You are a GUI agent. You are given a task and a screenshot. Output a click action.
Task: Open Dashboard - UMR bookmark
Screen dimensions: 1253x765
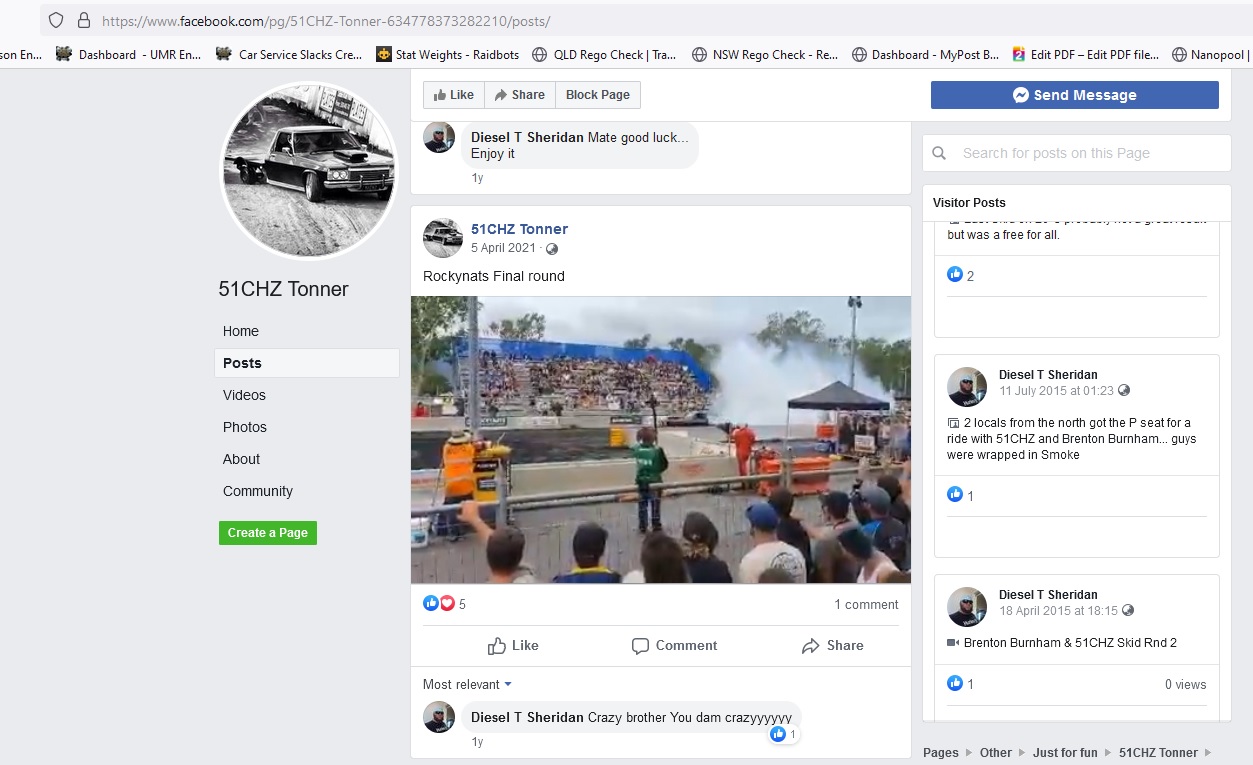pos(129,55)
